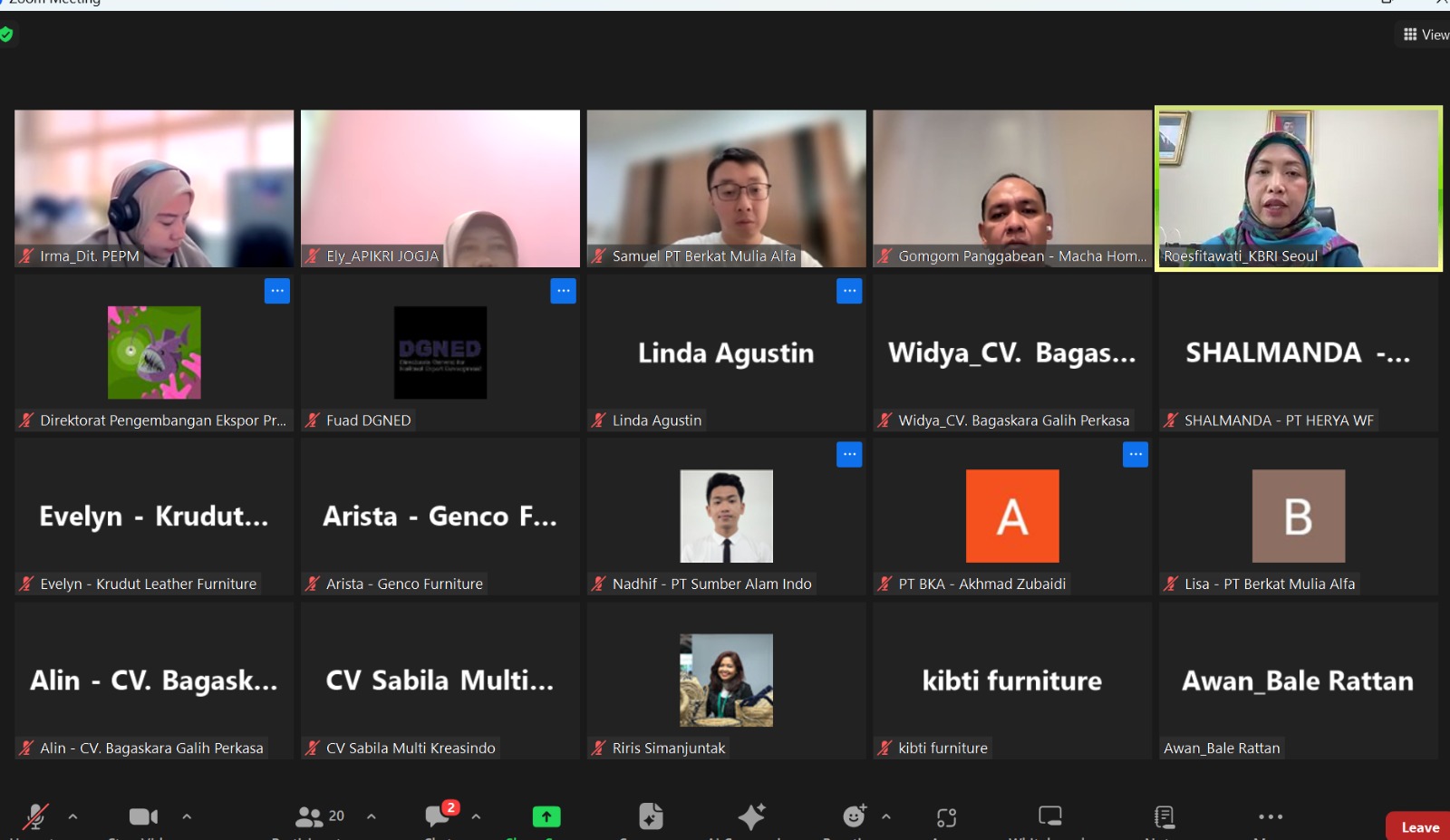The width and height of the screenshot is (1450, 840).
Task: Open the Notes icon
Action: (1165, 816)
